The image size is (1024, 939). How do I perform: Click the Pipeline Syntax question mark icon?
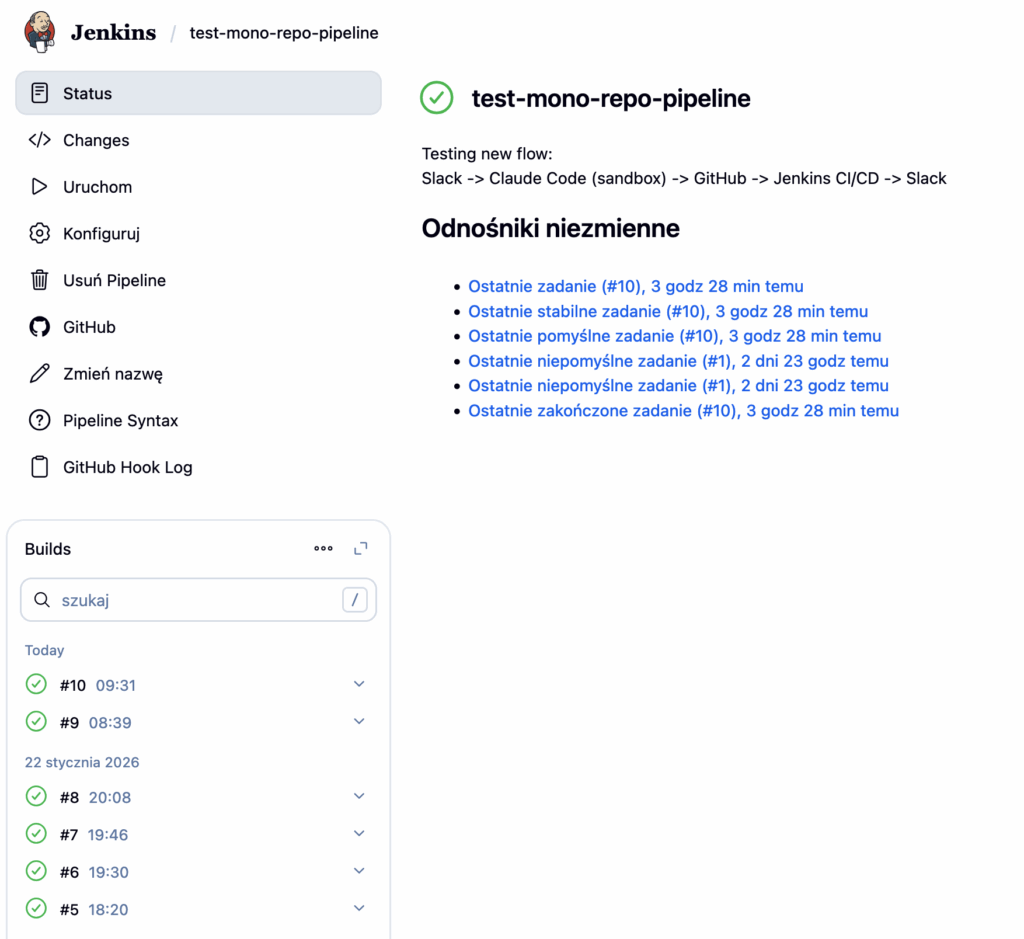click(39, 421)
